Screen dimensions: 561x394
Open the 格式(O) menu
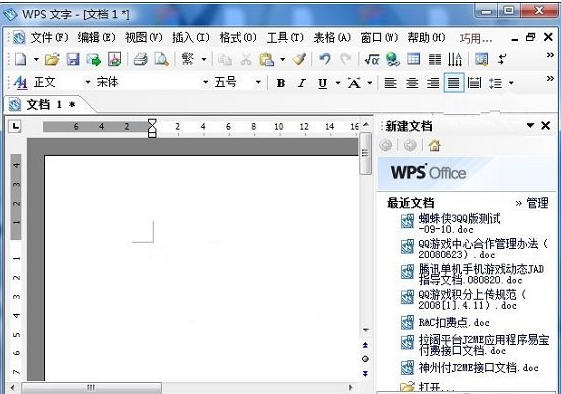click(238, 37)
